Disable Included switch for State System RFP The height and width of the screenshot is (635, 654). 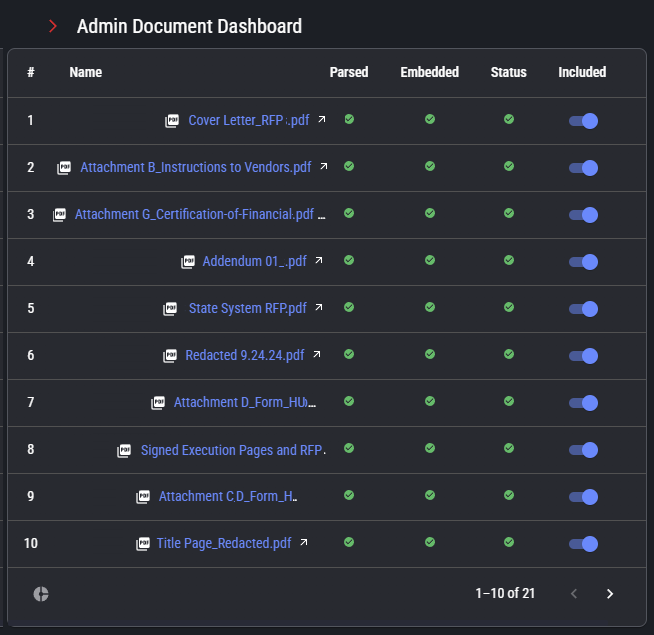tap(583, 309)
